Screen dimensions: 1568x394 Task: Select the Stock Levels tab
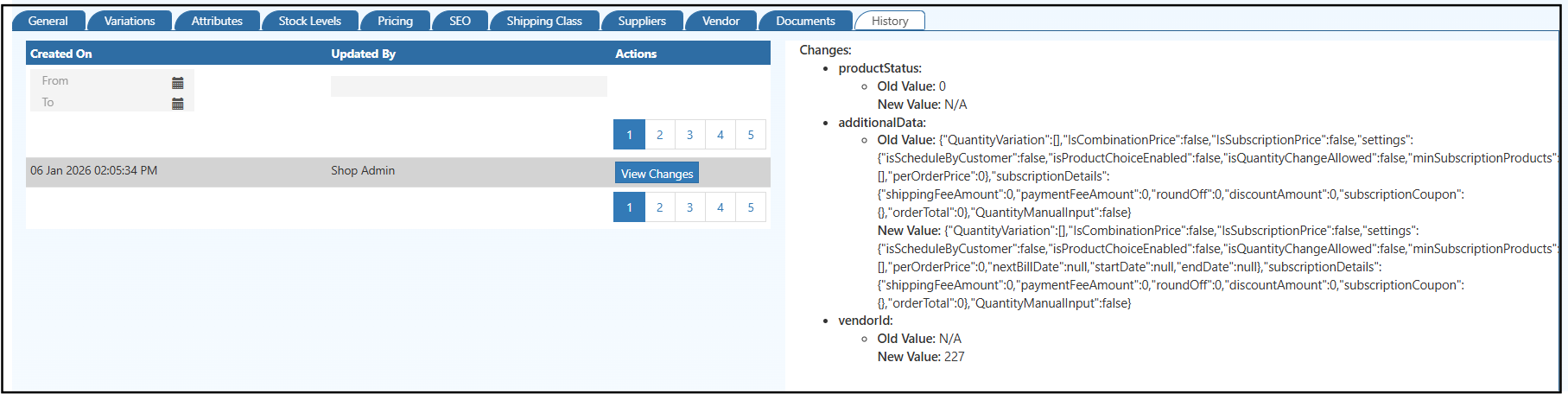click(309, 21)
